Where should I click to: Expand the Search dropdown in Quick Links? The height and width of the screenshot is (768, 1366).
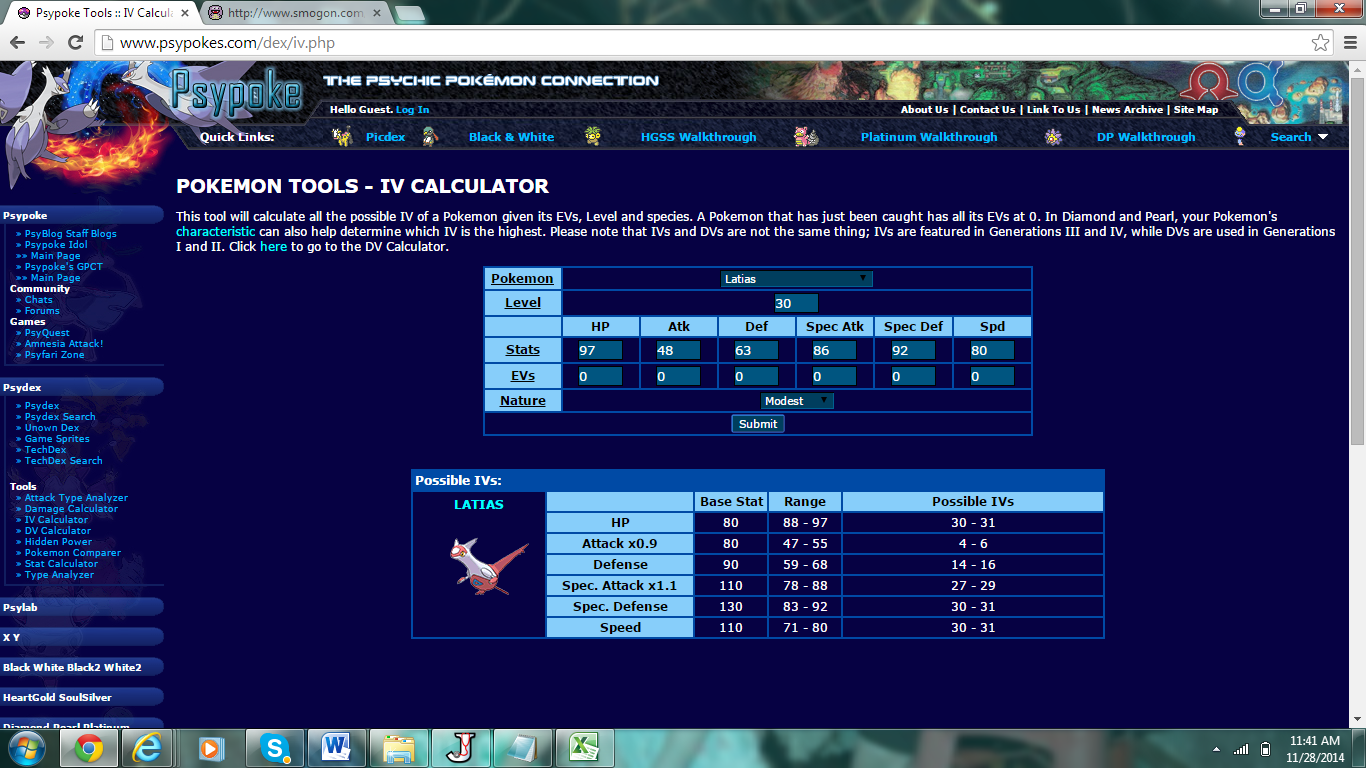(1322, 137)
